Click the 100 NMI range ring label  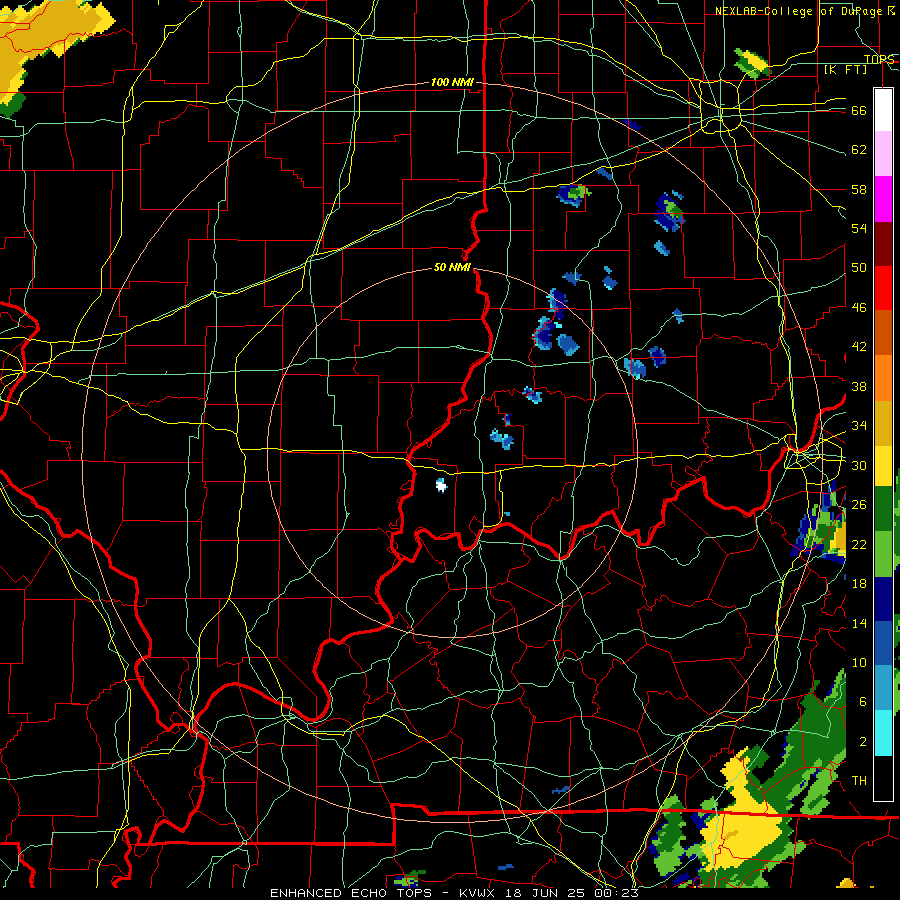tap(452, 83)
